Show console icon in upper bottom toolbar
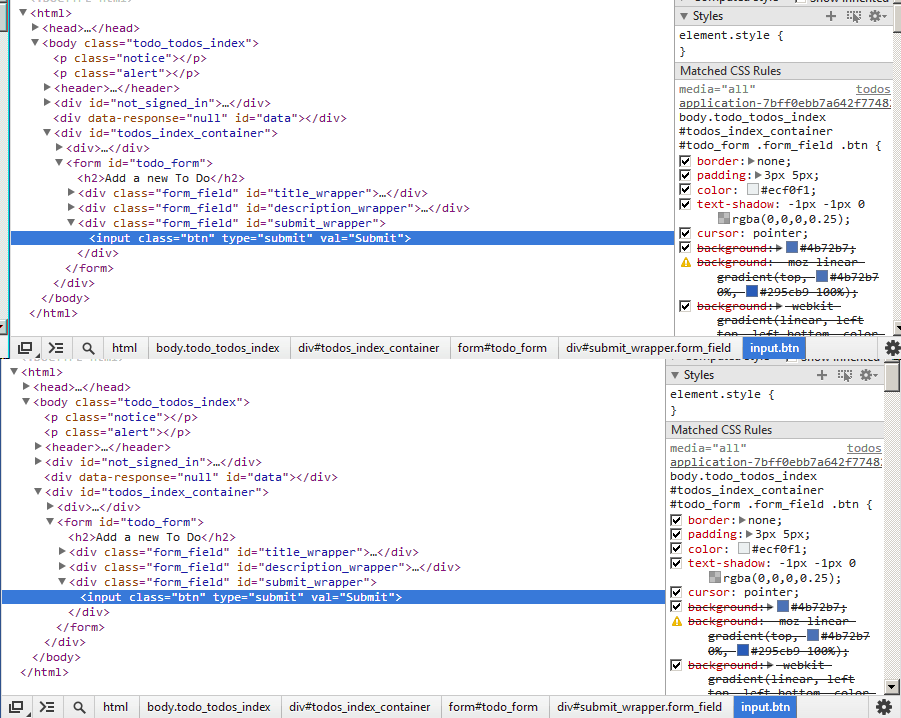Image resolution: width=901 pixels, height=718 pixels. pos(56,348)
